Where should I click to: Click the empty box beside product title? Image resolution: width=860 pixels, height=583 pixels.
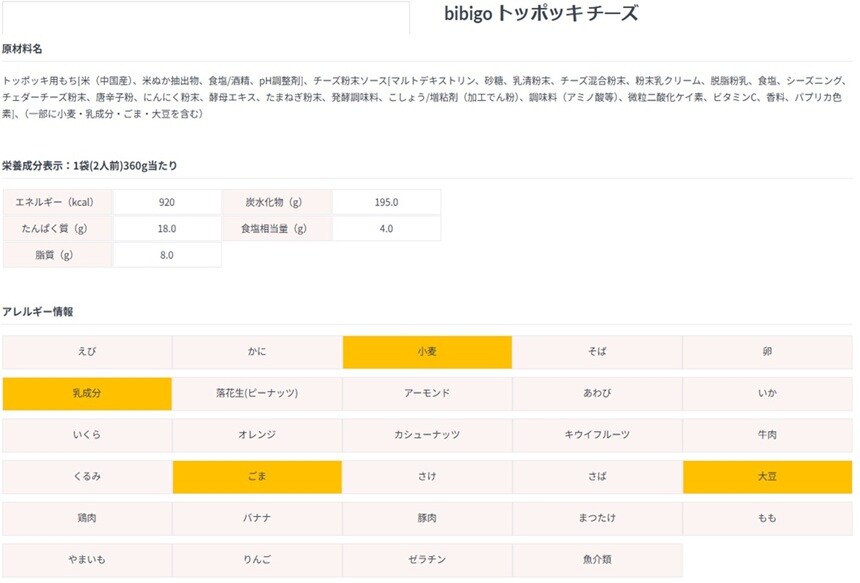pyautogui.click(x=205, y=17)
